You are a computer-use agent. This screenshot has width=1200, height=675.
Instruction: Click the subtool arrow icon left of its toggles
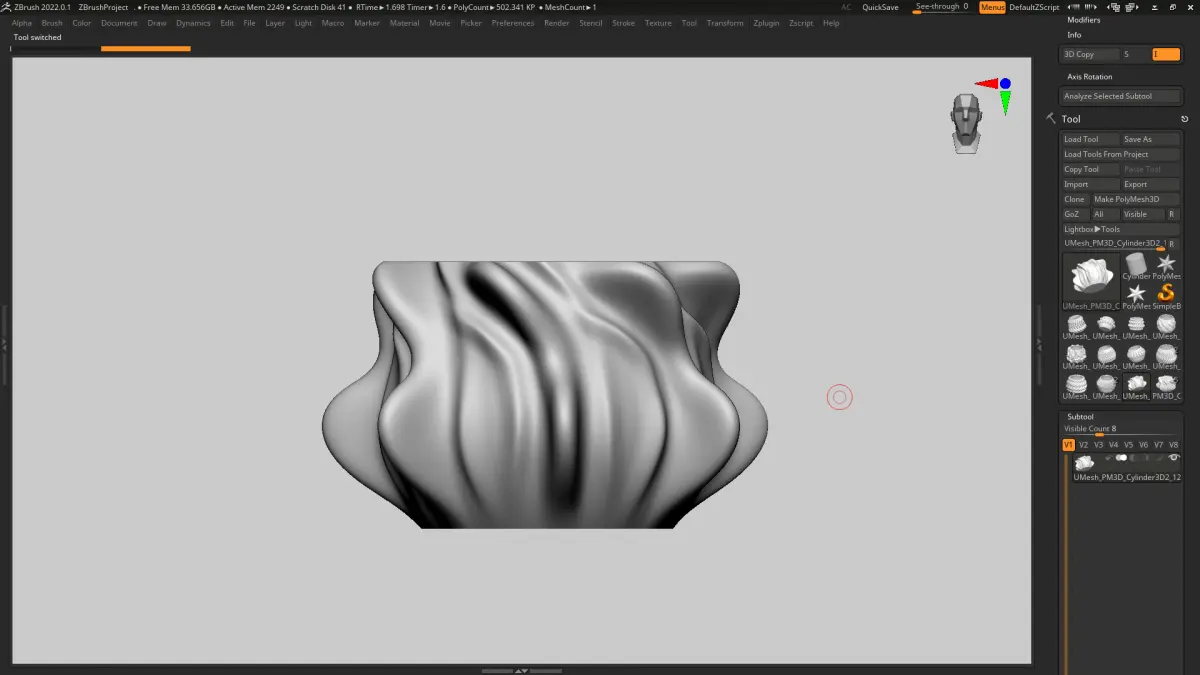pyautogui.click(x=1108, y=458)
